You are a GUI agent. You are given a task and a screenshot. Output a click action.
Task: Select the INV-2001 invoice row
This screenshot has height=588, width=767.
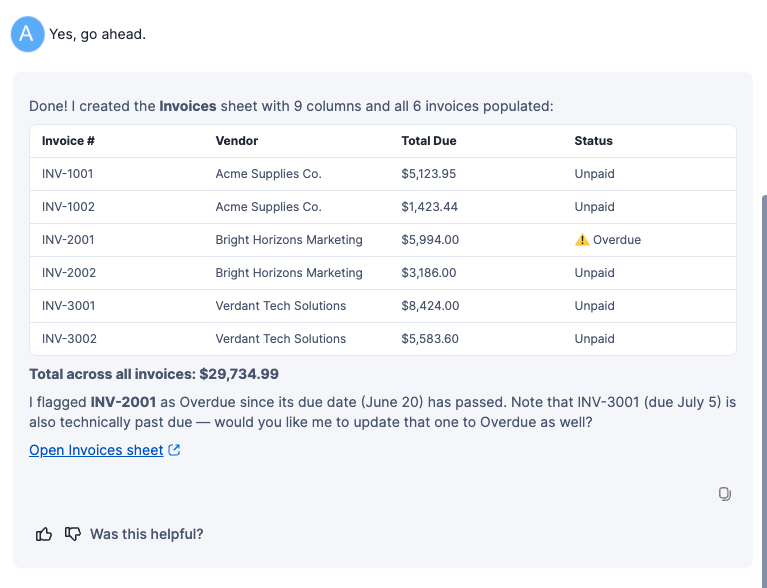(383, 240)
